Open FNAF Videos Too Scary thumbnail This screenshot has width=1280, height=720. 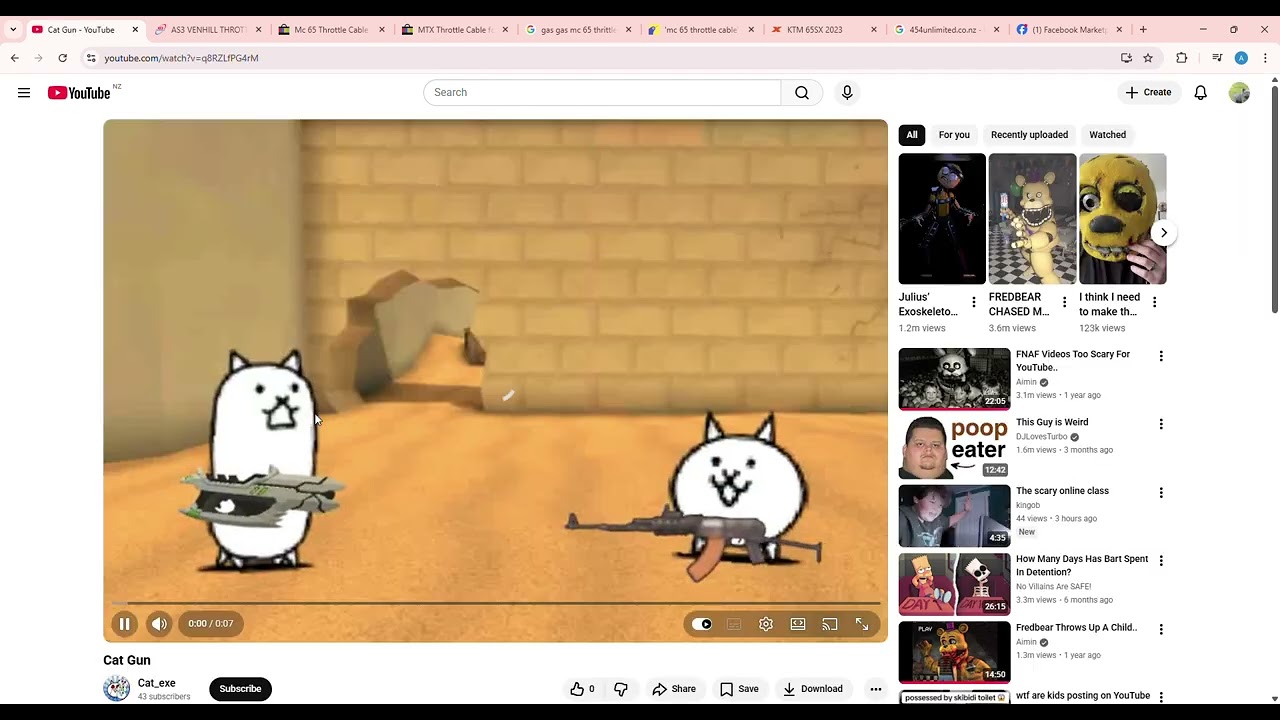pos(954,379)
